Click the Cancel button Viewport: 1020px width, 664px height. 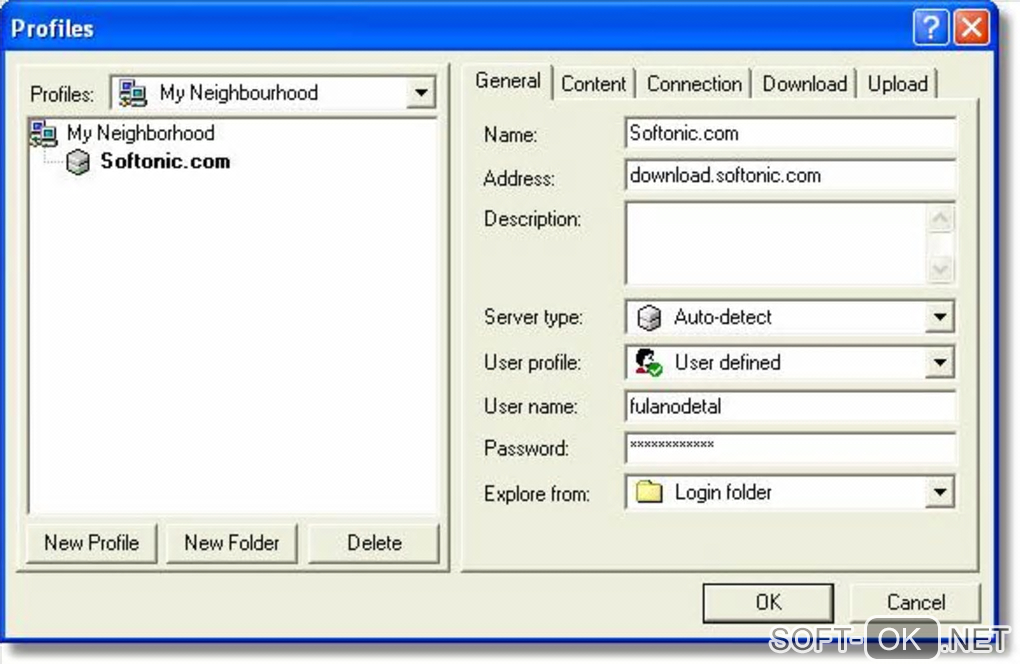click(x=915, y=602)
